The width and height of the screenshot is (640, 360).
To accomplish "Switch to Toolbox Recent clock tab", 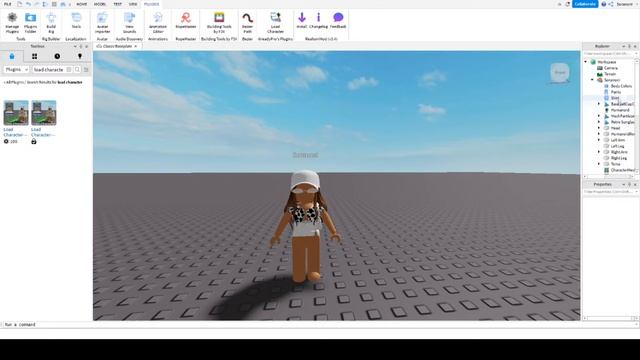I will (x=57, y=56).
